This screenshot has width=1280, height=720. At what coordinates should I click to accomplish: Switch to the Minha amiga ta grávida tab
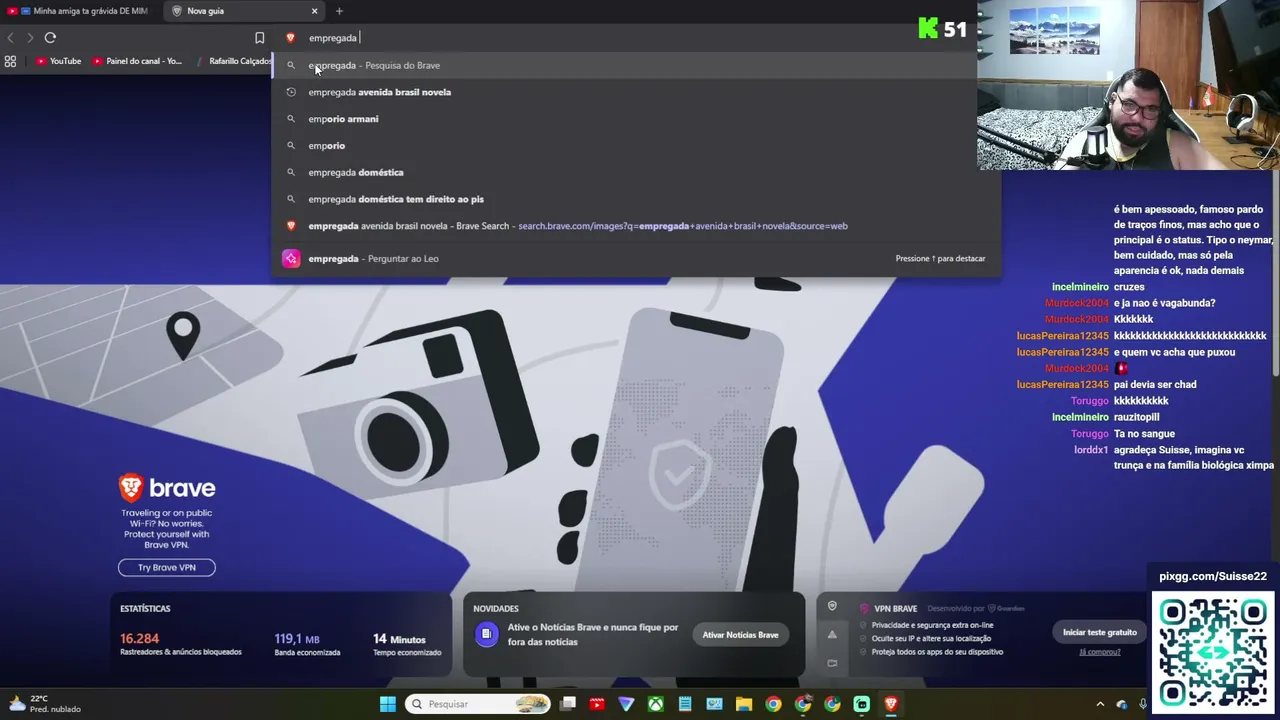click(x=81, y=11)
